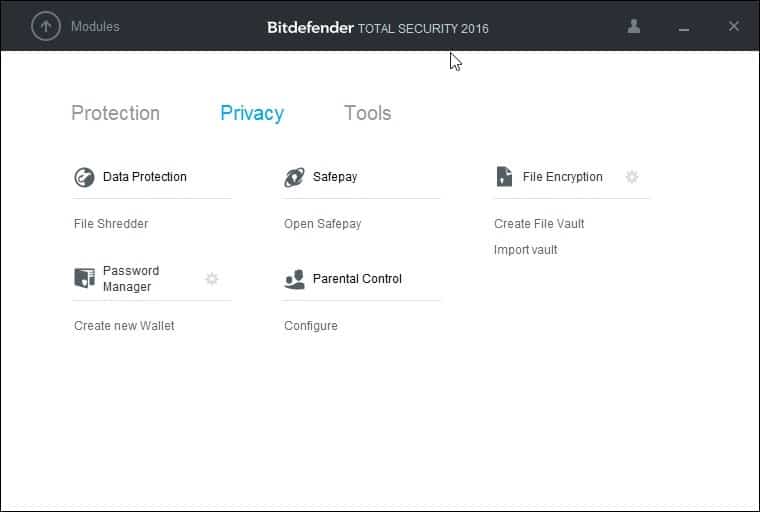This screenshot has width=760, height=512.
Task: Click the Data Protection globe icon
Action: click(x=84, y=177)
